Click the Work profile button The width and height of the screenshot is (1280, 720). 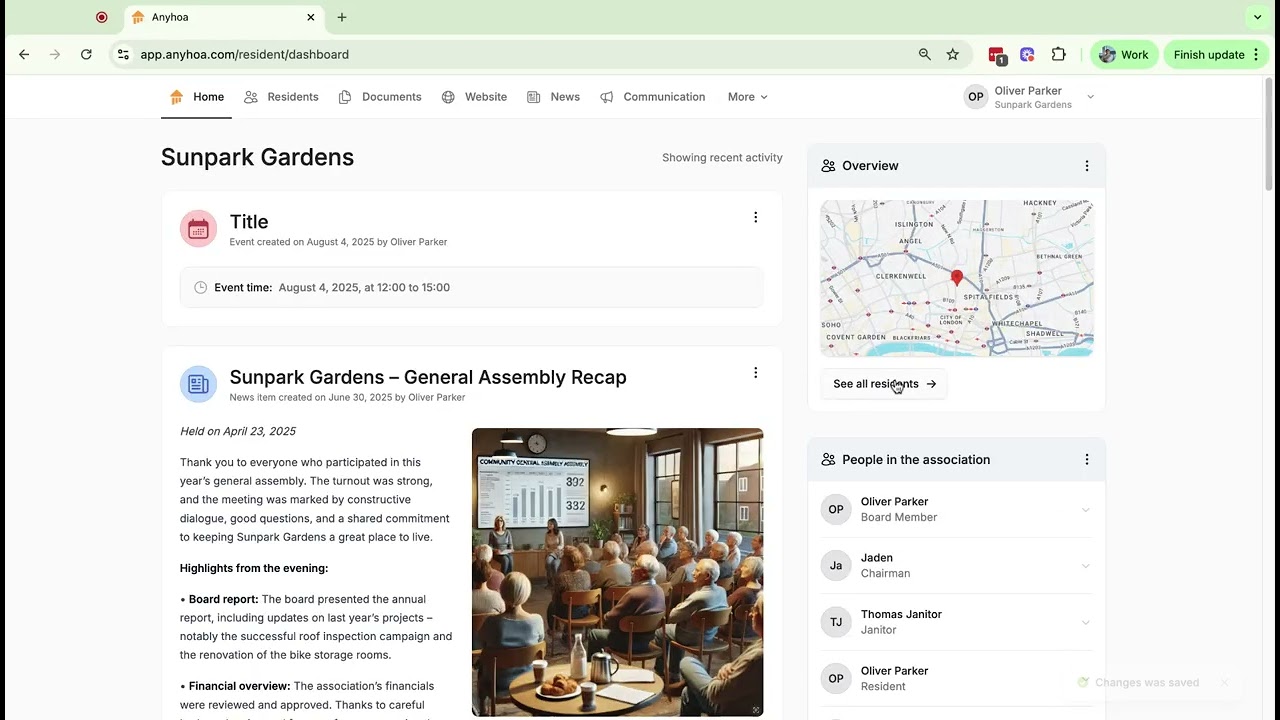pyautogui.click(x=1124, y=55)
